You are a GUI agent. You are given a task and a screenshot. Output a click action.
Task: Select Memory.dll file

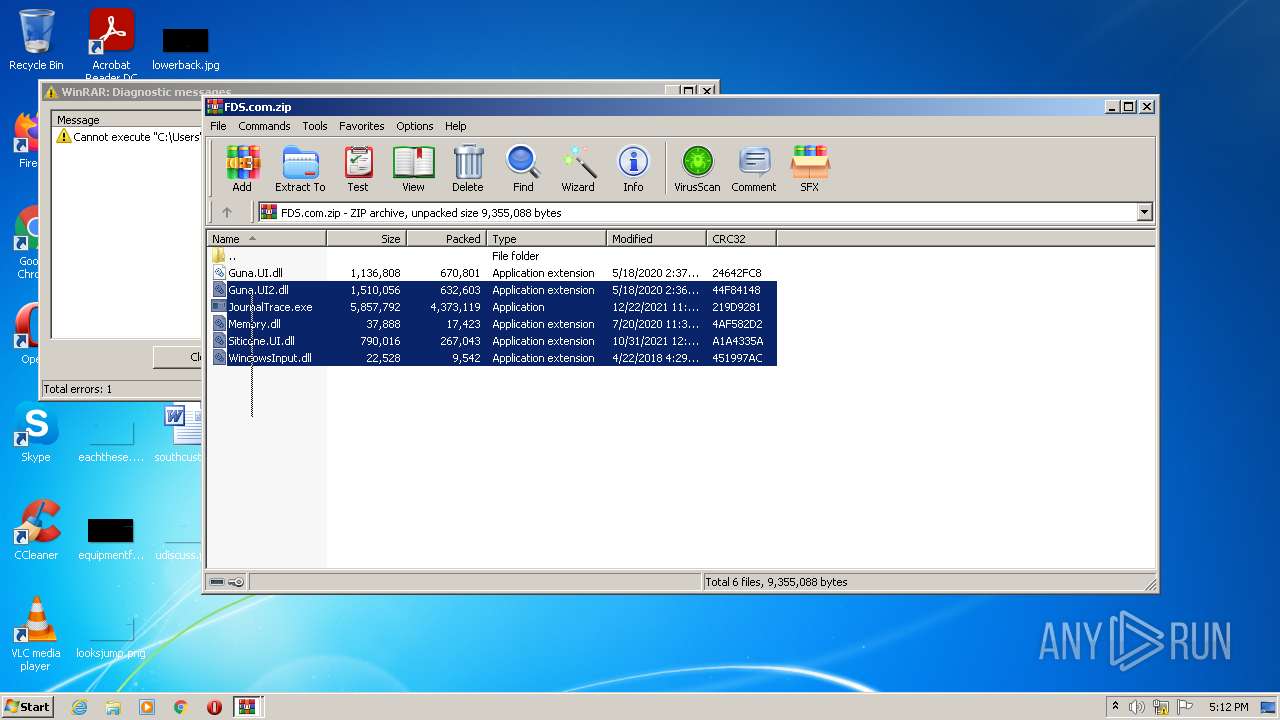[492, 324]
